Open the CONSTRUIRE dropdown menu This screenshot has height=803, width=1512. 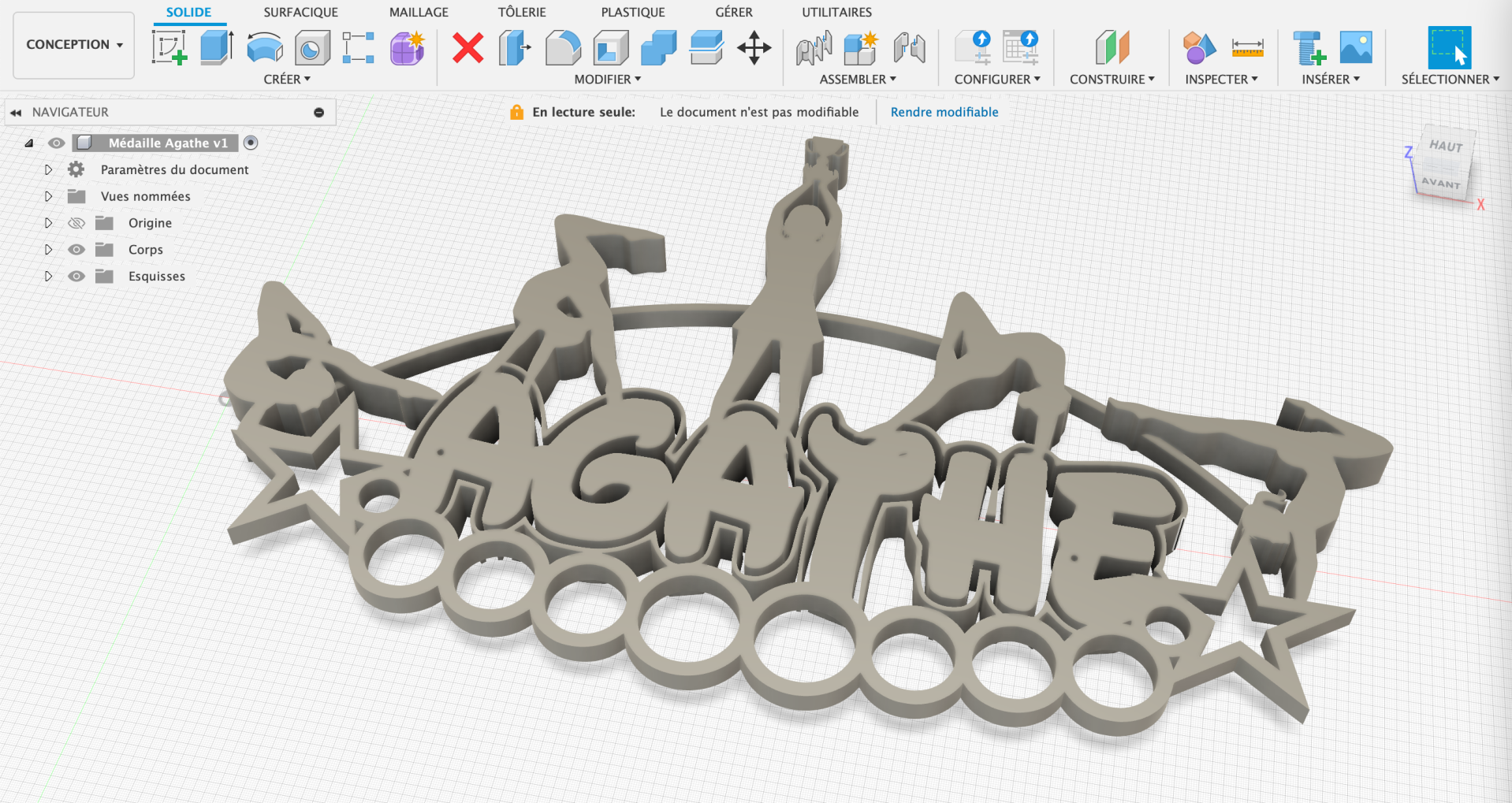[1112, 80]
